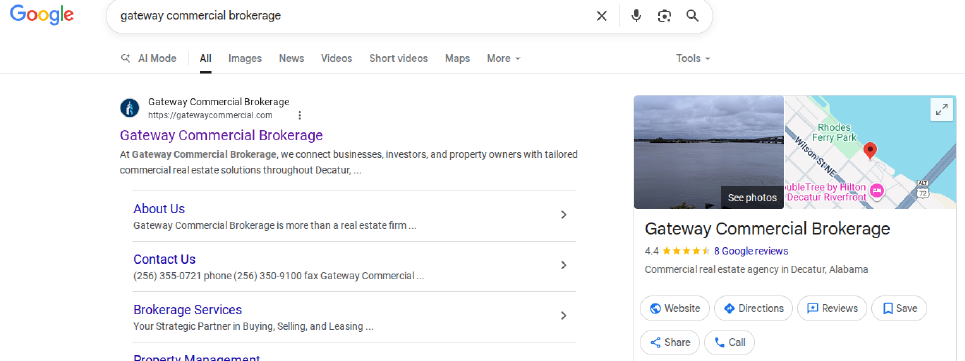Expand Contact Us row chevron

563,265
